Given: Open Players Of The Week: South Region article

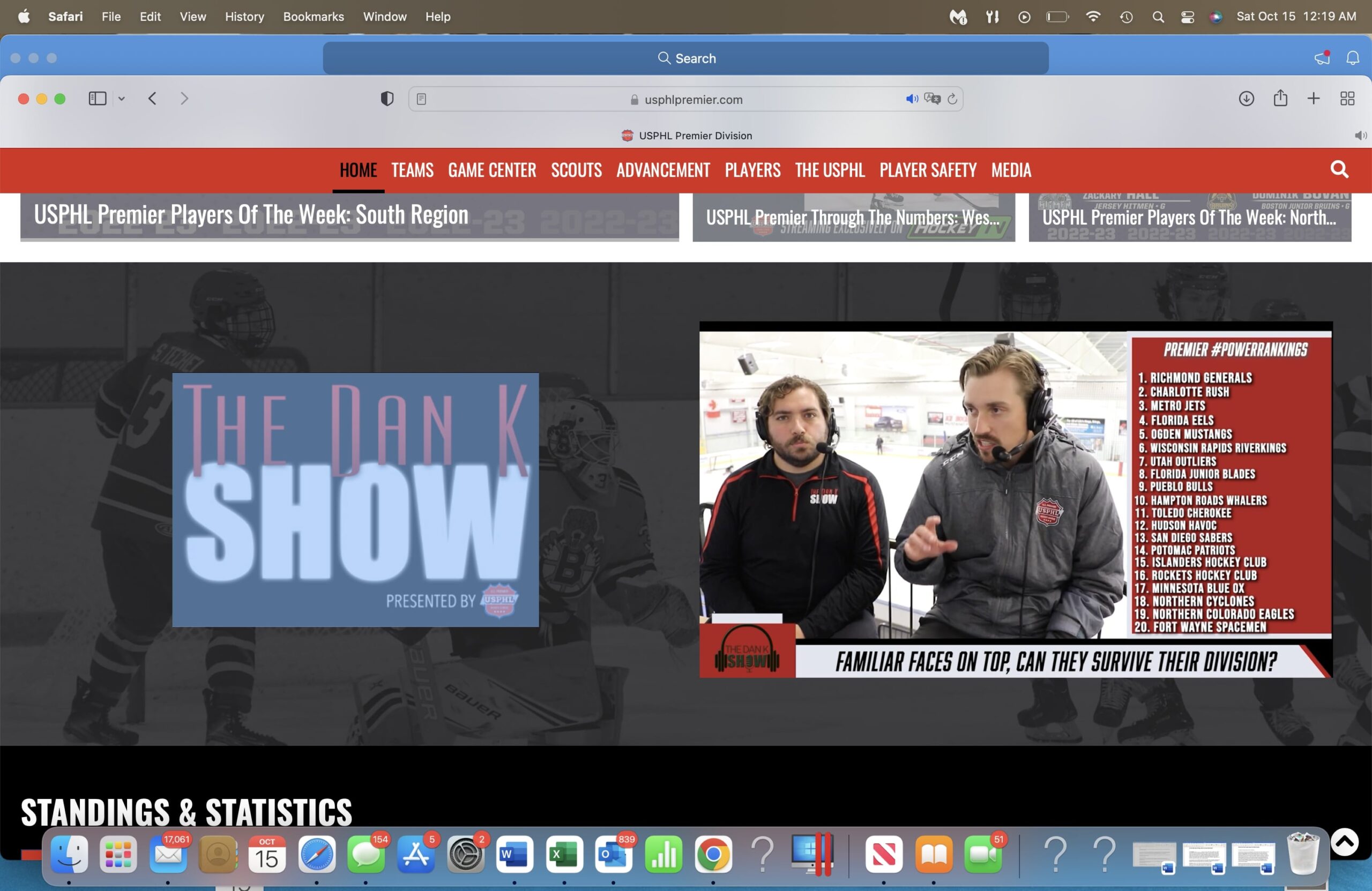Looking at the screenshot, I should [349, 216].
